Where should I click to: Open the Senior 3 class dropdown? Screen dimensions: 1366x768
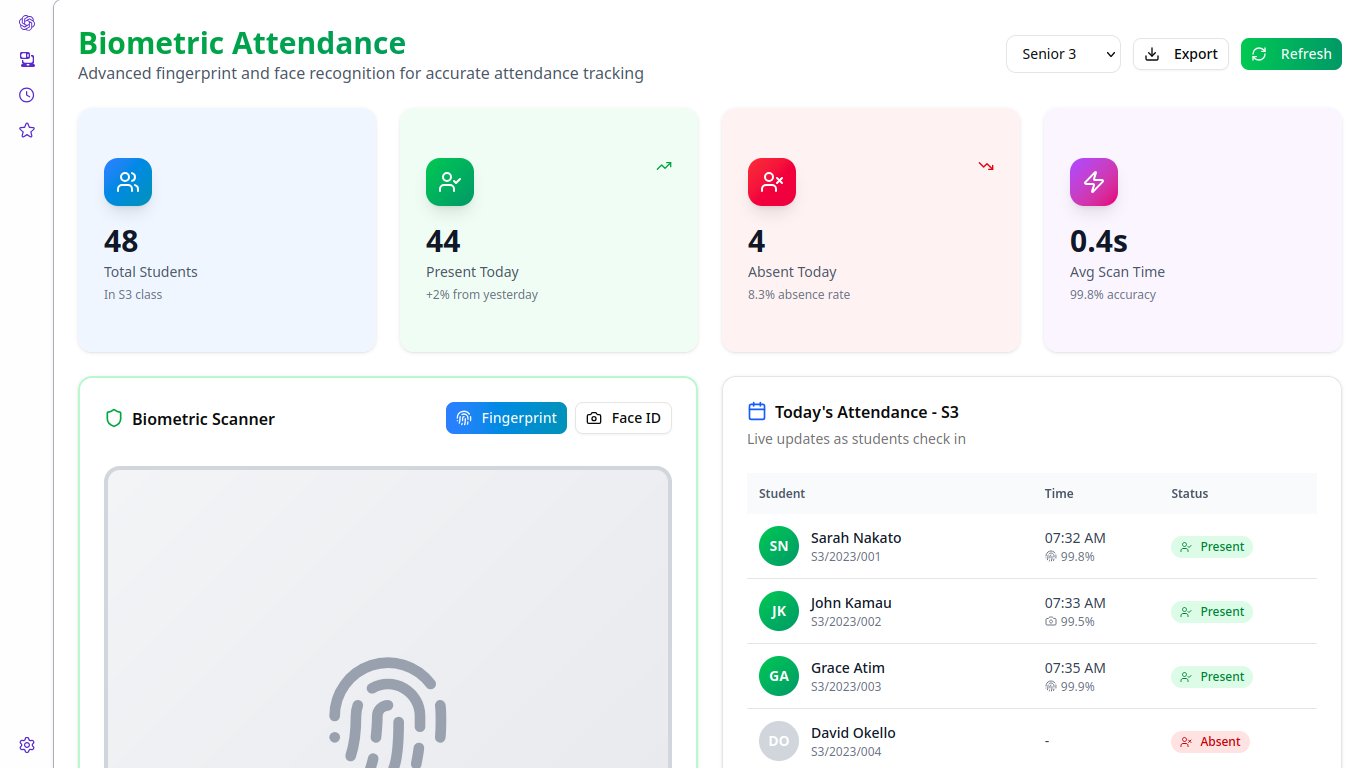coord(1063,54)
